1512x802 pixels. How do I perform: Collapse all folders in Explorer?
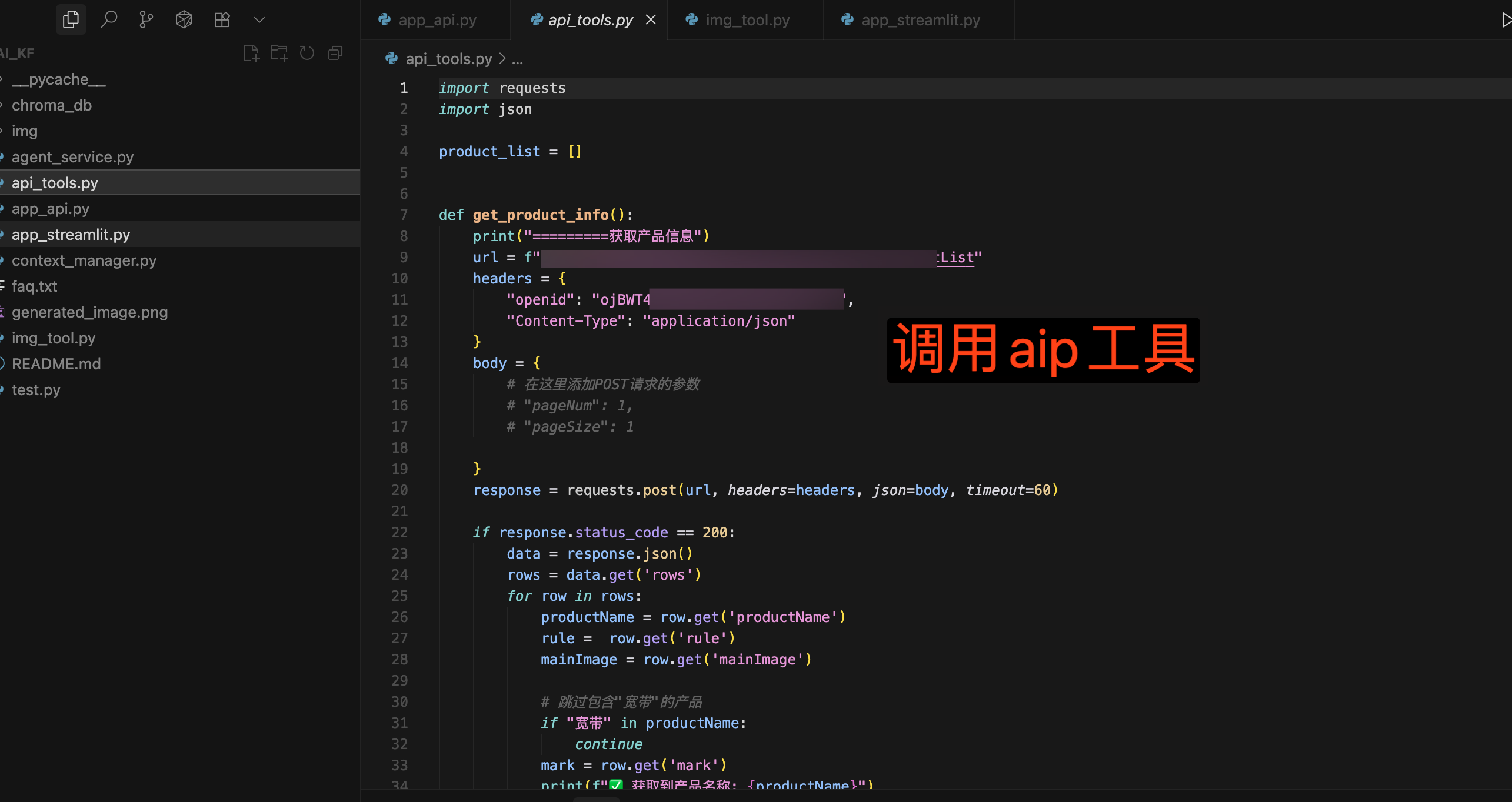(335, 52)
